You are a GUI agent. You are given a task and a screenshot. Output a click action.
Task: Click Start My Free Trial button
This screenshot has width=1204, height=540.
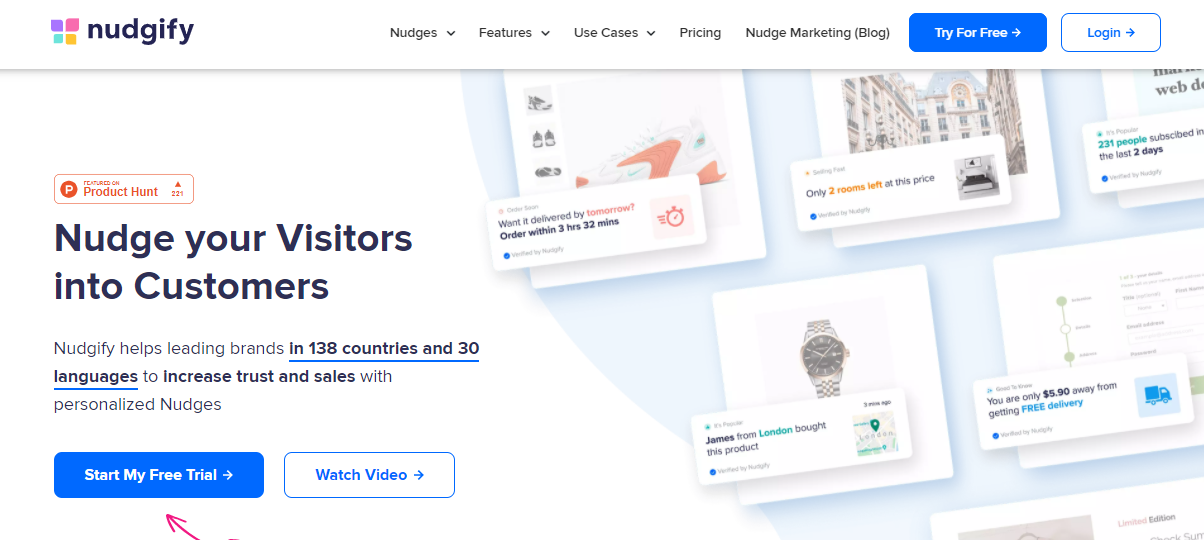click(x=159, y=475)
